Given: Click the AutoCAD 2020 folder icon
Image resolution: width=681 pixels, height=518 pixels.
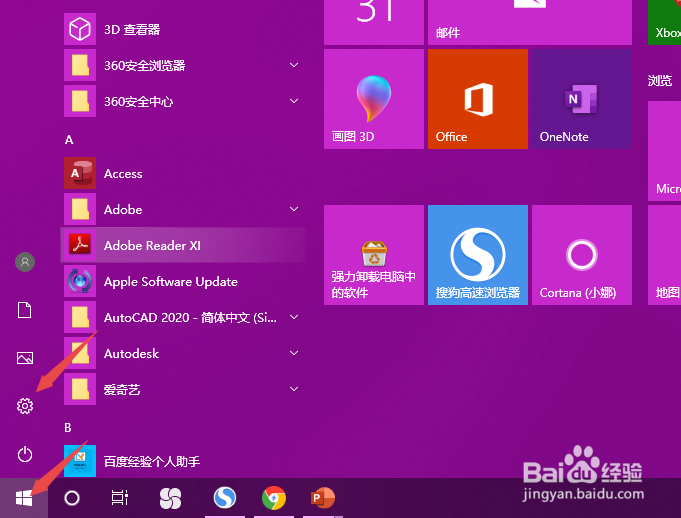Looking at the screenshot, I should (80, 317).
